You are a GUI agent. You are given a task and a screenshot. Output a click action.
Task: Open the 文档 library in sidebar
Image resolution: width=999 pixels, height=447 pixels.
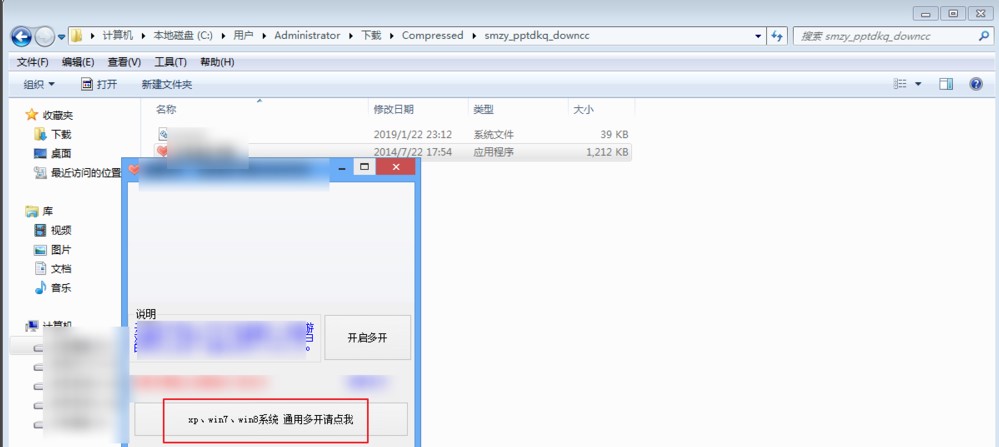coord(53,268)
